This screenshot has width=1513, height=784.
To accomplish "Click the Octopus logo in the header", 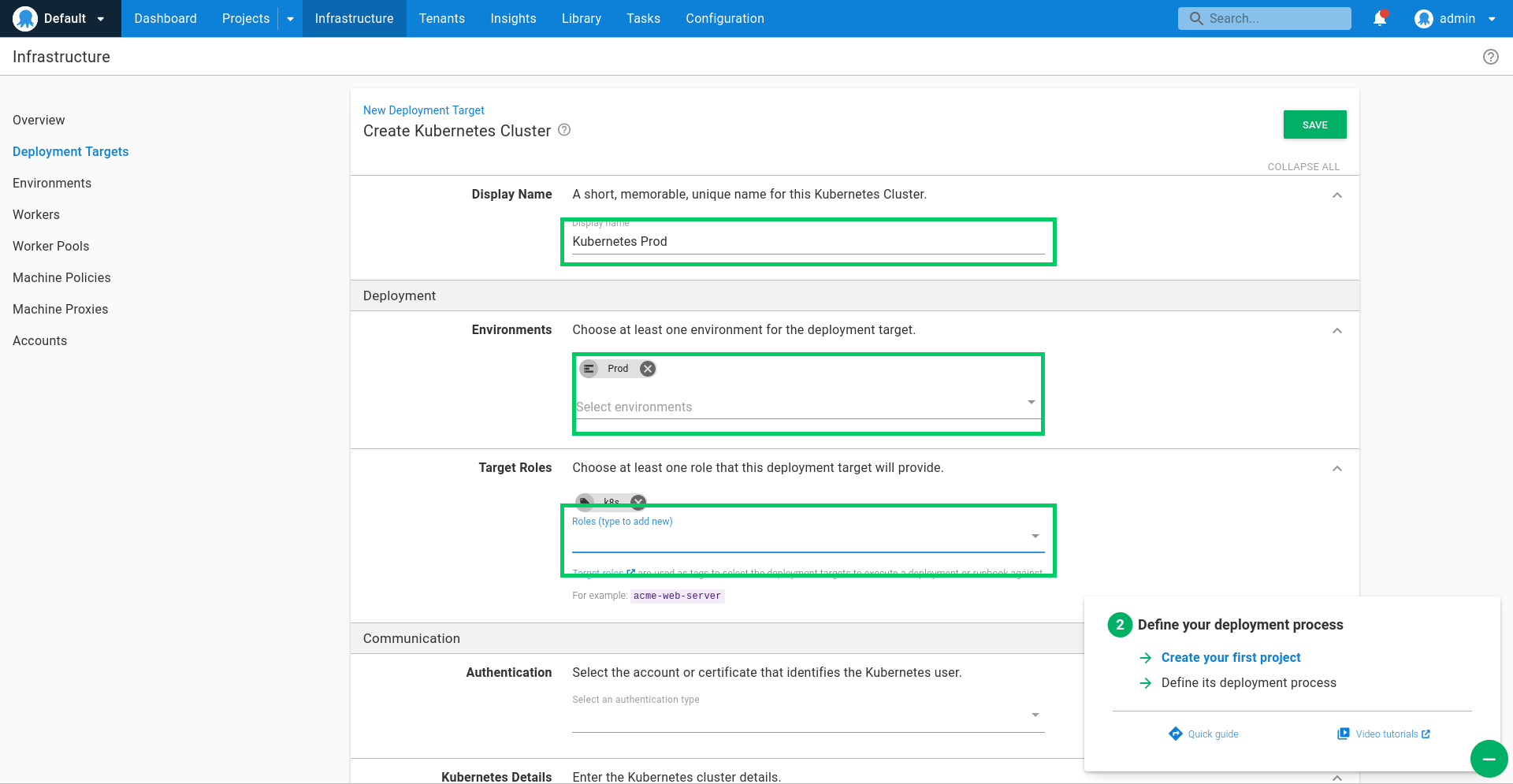I will pos(25,18).
